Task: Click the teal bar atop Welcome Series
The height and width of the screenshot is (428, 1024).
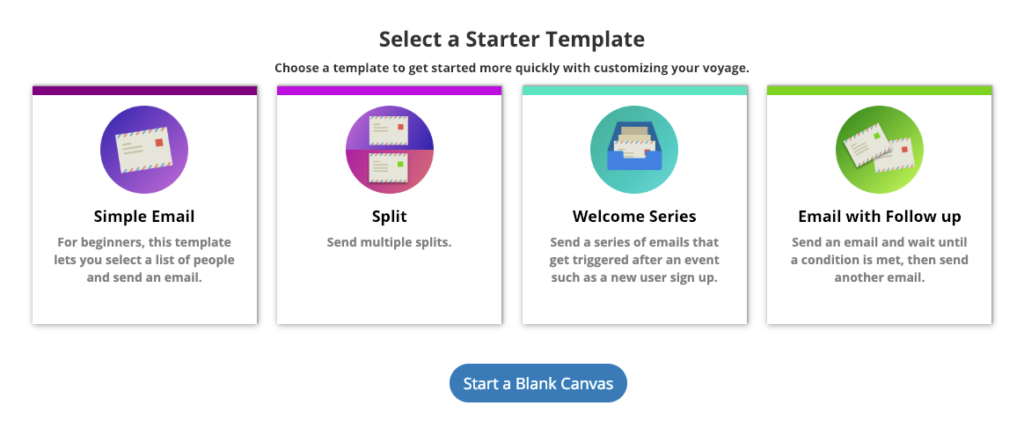Action: click(x=634, y=90)
